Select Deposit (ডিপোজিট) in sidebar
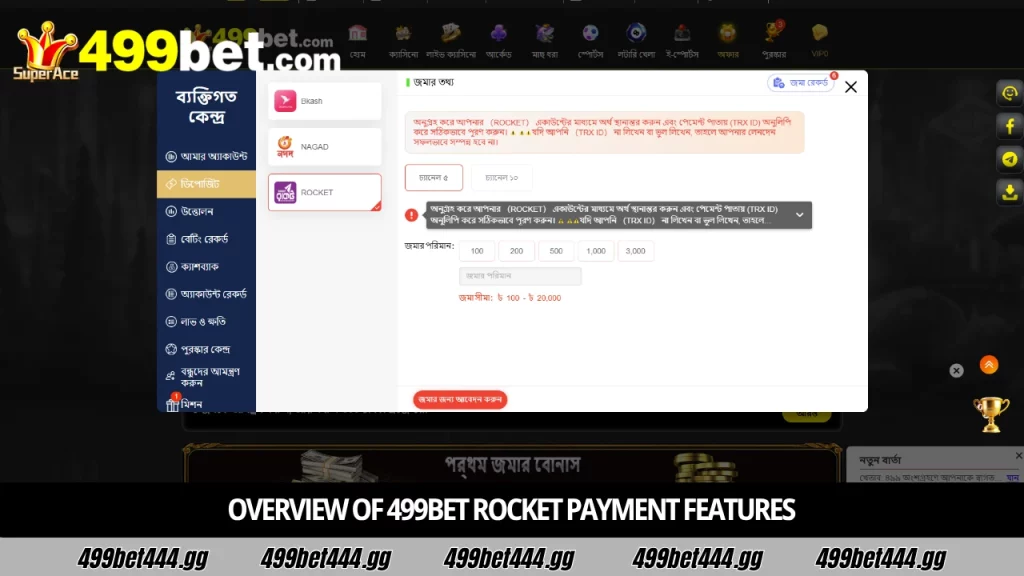The width and height of the screenshot is (1024, 576). click(x=206, y=184)
